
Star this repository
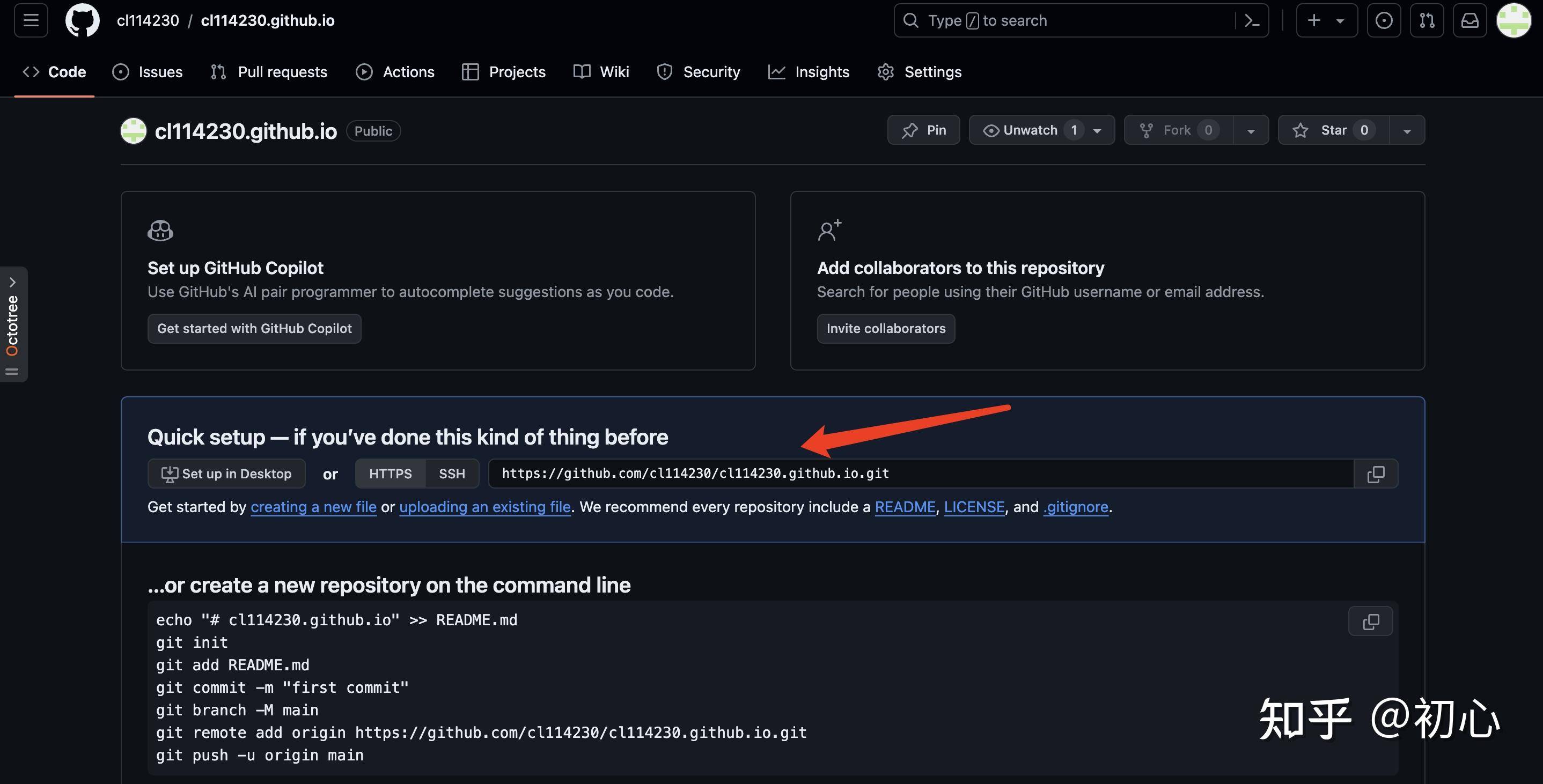[1333, 130]
